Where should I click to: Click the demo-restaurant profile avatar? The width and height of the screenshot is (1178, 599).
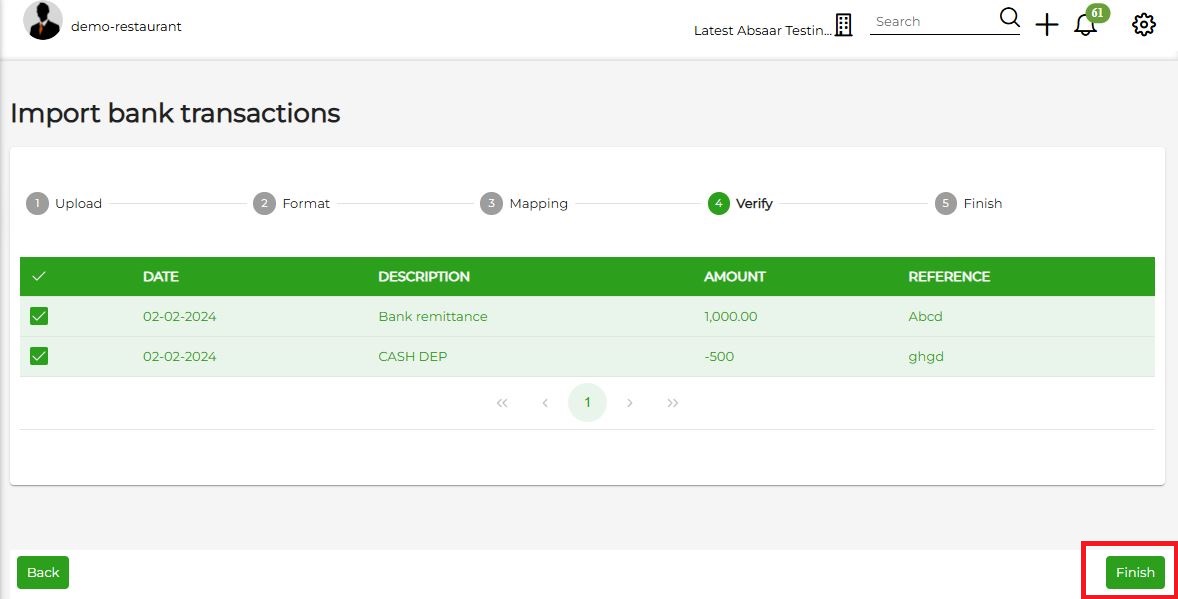(43, 20)
